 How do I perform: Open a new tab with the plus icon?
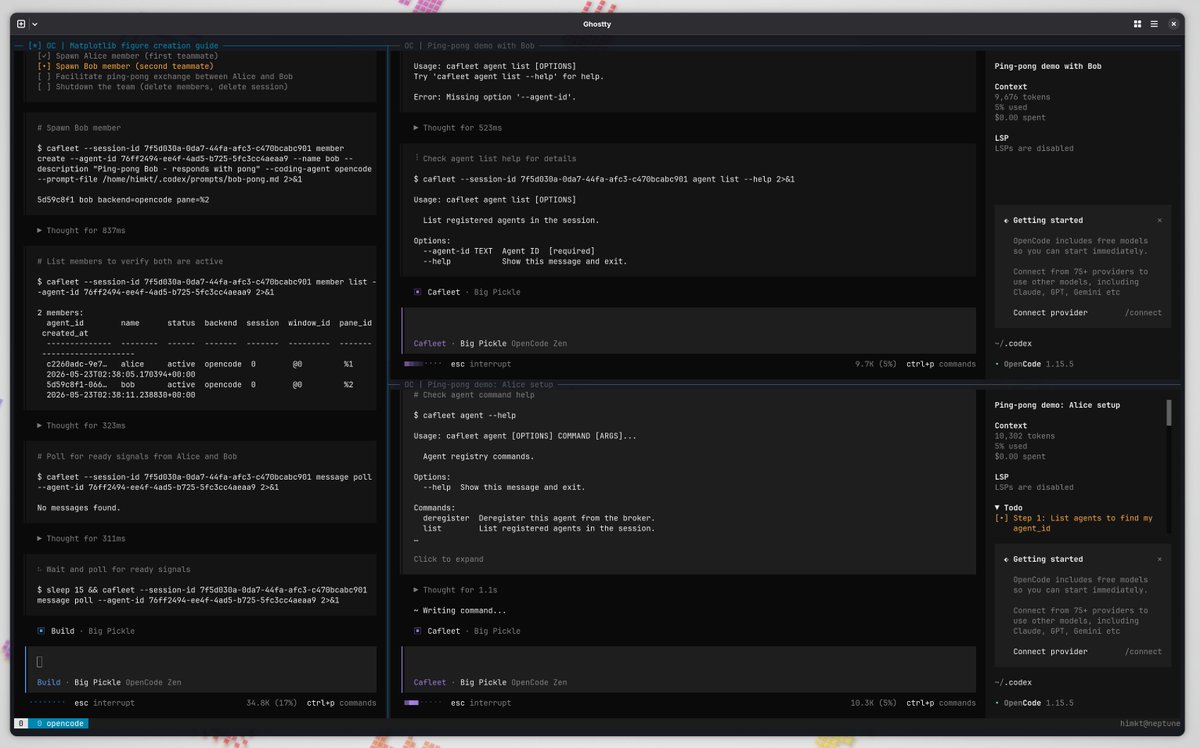pyautogui.click(x=21, y=23)
